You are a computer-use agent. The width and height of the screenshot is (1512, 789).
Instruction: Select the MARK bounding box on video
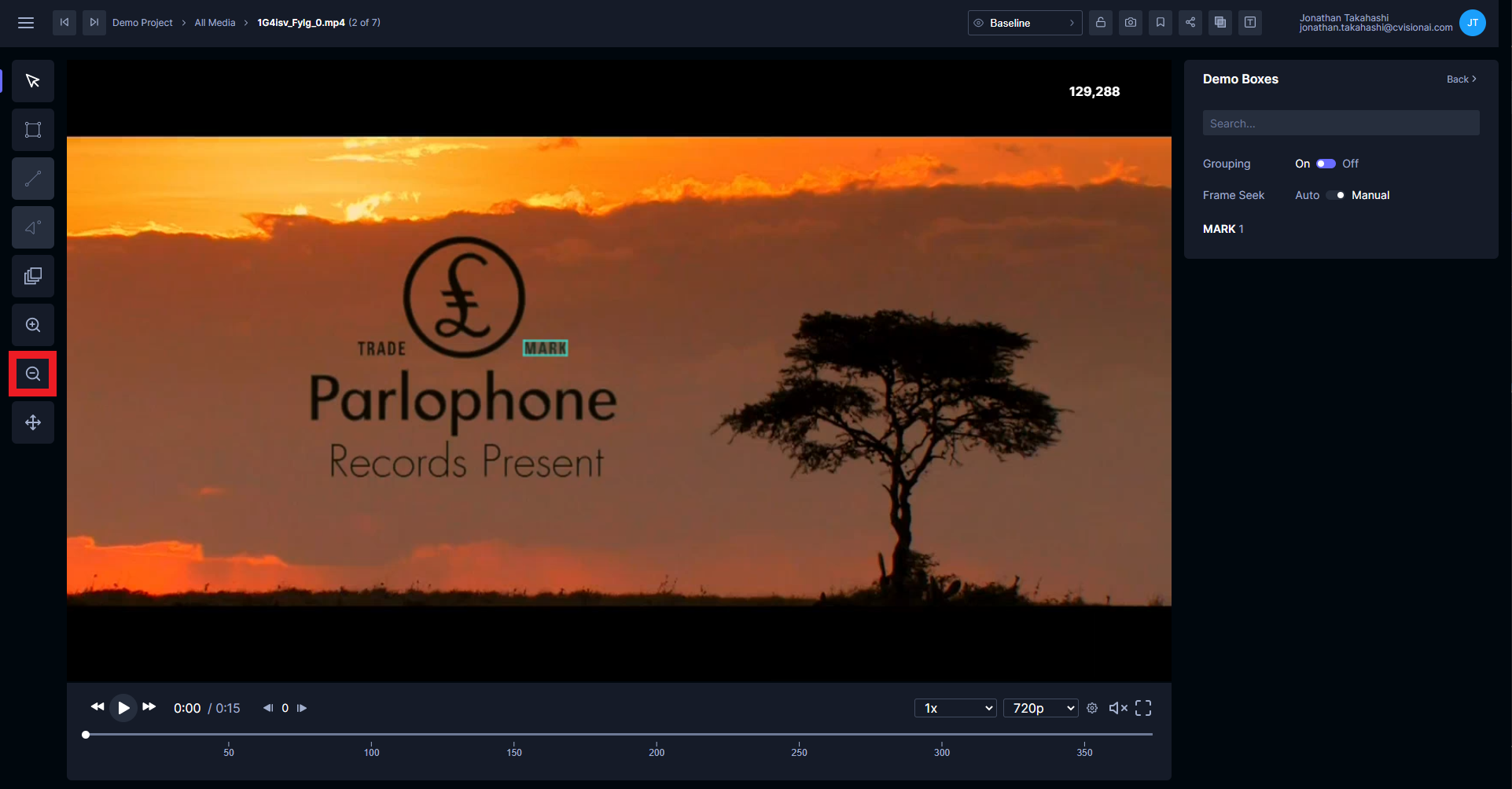[x=546, y=348]
